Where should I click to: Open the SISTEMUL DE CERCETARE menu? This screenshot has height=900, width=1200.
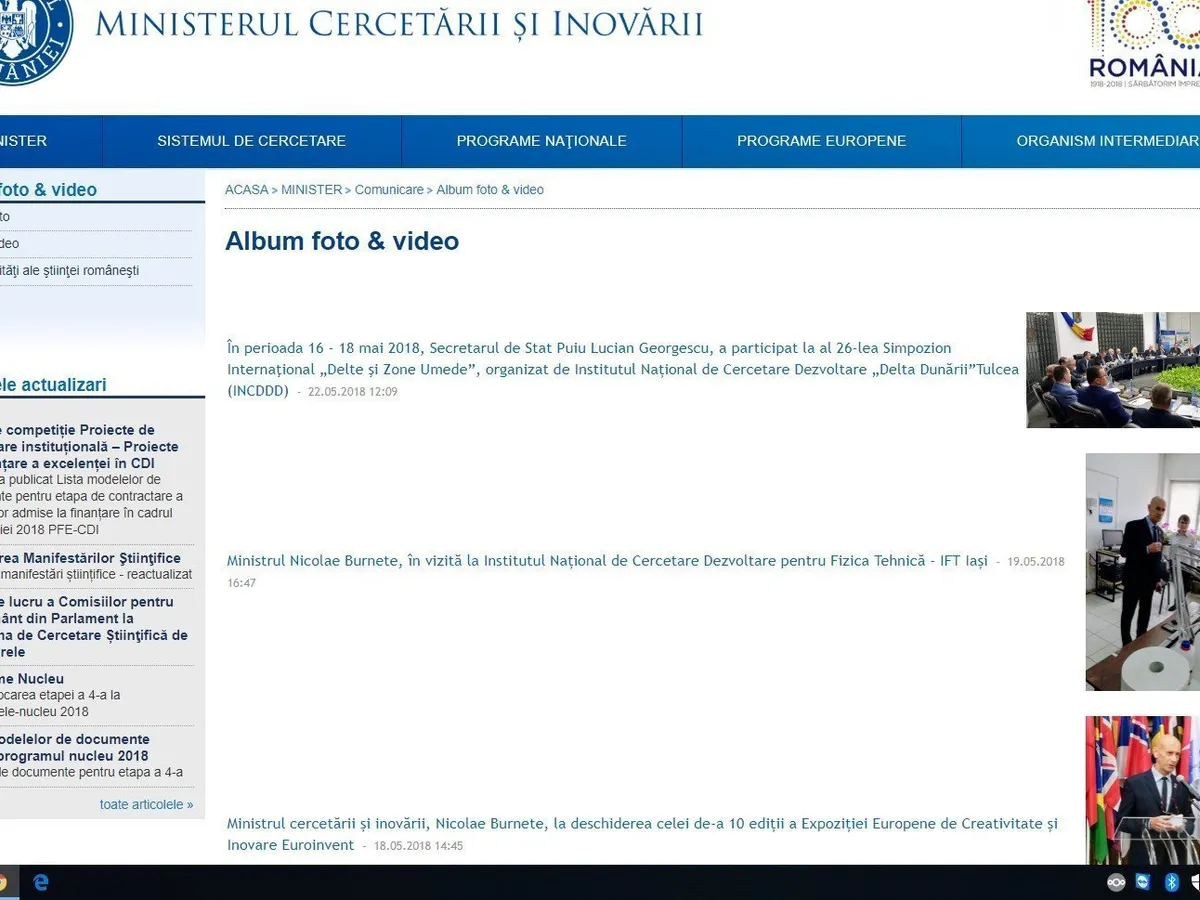[x=251, y=141]
